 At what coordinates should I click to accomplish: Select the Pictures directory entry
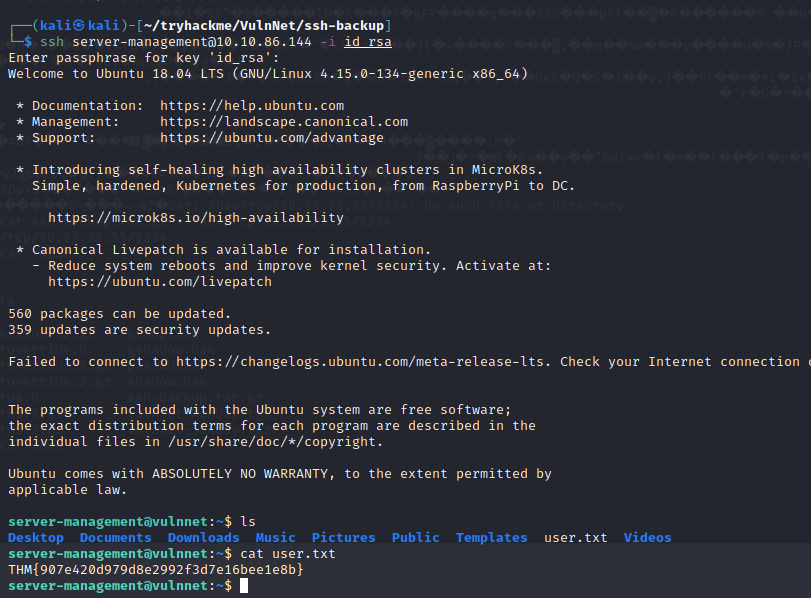pyautogui.click(x=343, y=538)
